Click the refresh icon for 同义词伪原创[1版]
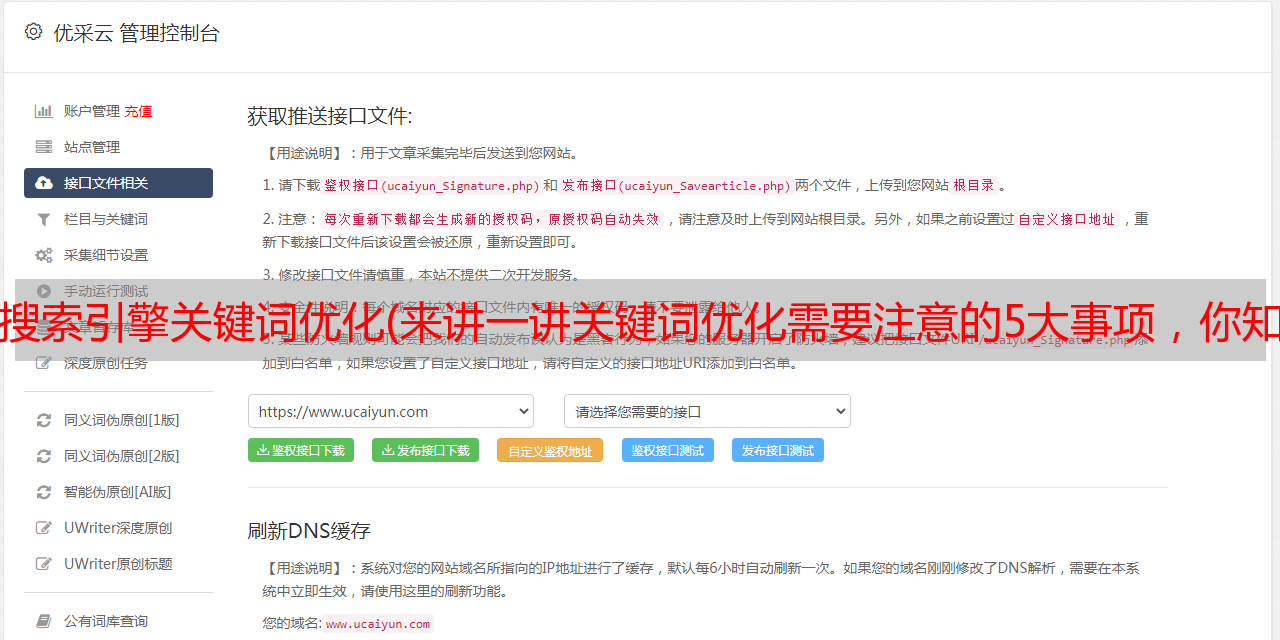The height and width of the screenshot is (640, 1280). 44,420
